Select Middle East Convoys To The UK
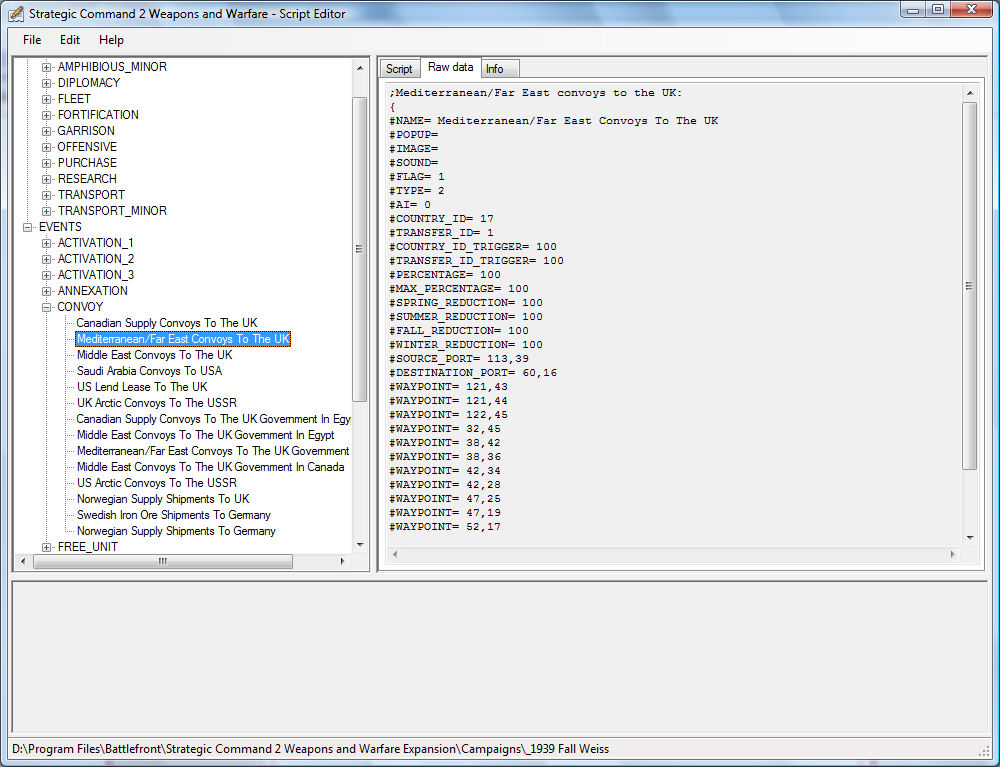 click(x=154, y=354)
